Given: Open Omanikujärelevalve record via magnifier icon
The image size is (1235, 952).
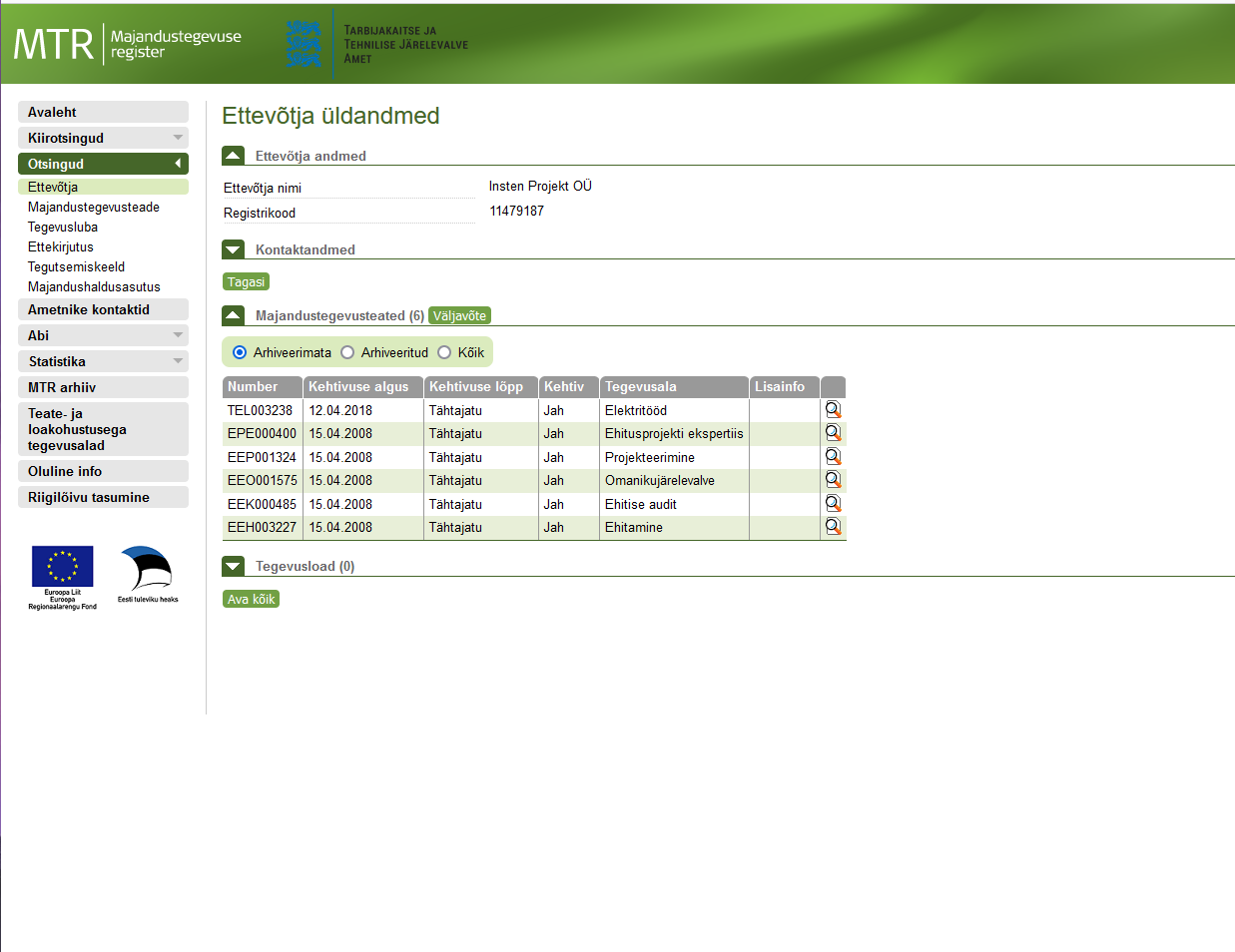Looking at the screenshot, I should (x=833, y=480).
